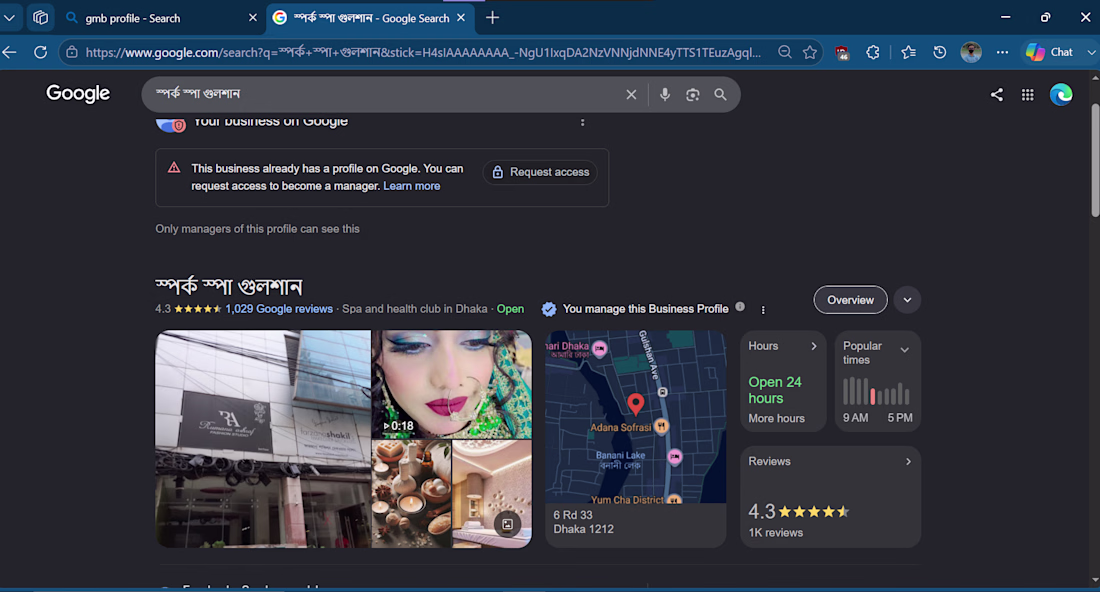Go to Google homepage logo
1100x592 pixels.
[78, 93]
